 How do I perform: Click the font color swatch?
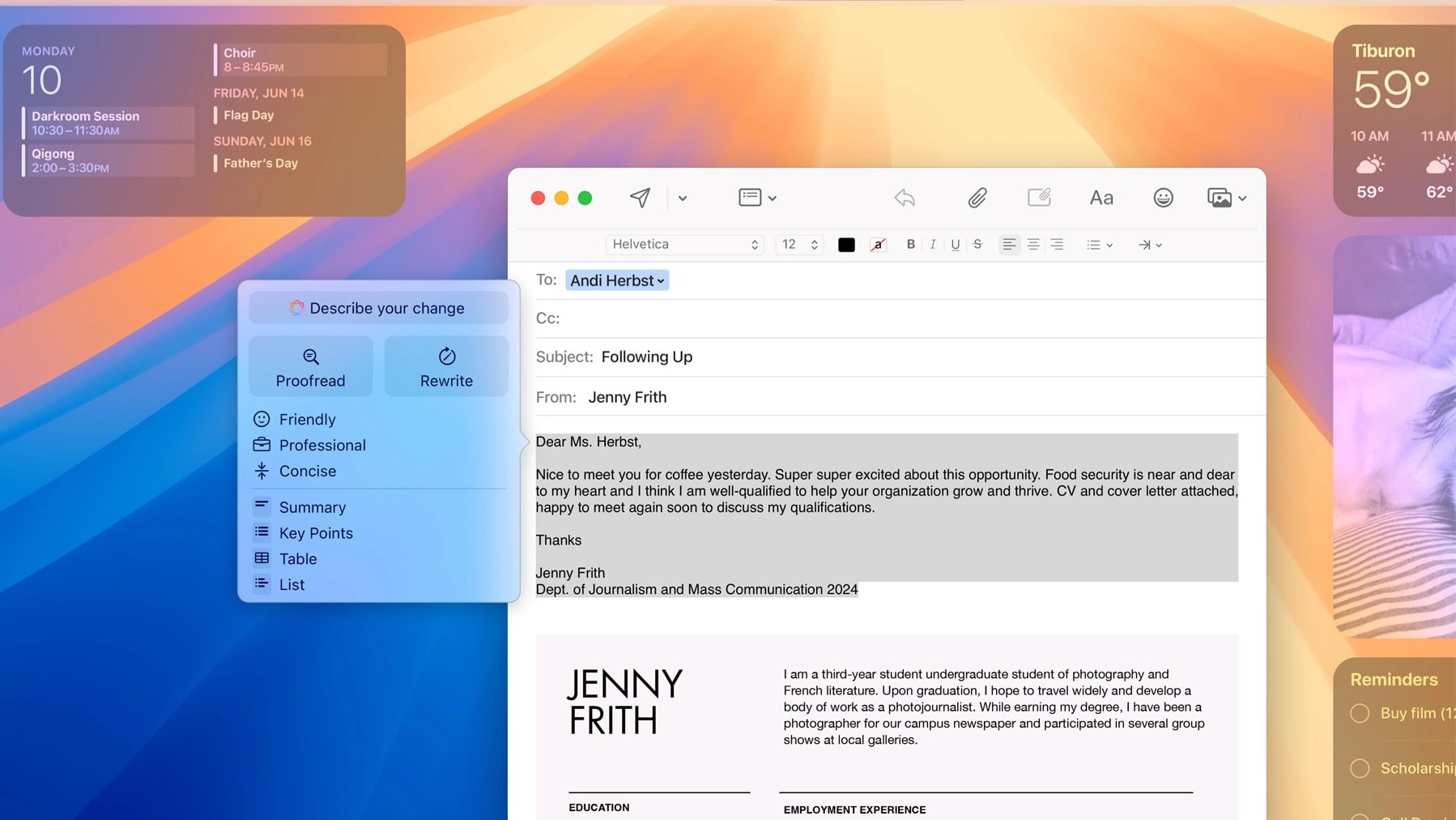pos(846,244)
